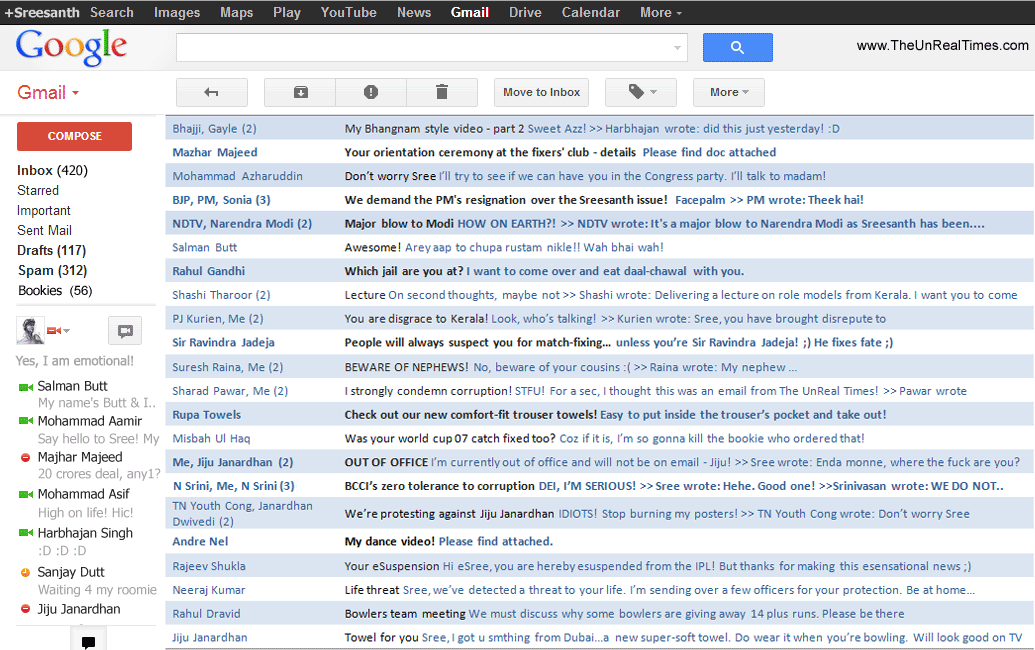The width and height of the screenshot is (1035, 650).
Task: Report spam using the exclamation icon
Action: click(371, 92)
